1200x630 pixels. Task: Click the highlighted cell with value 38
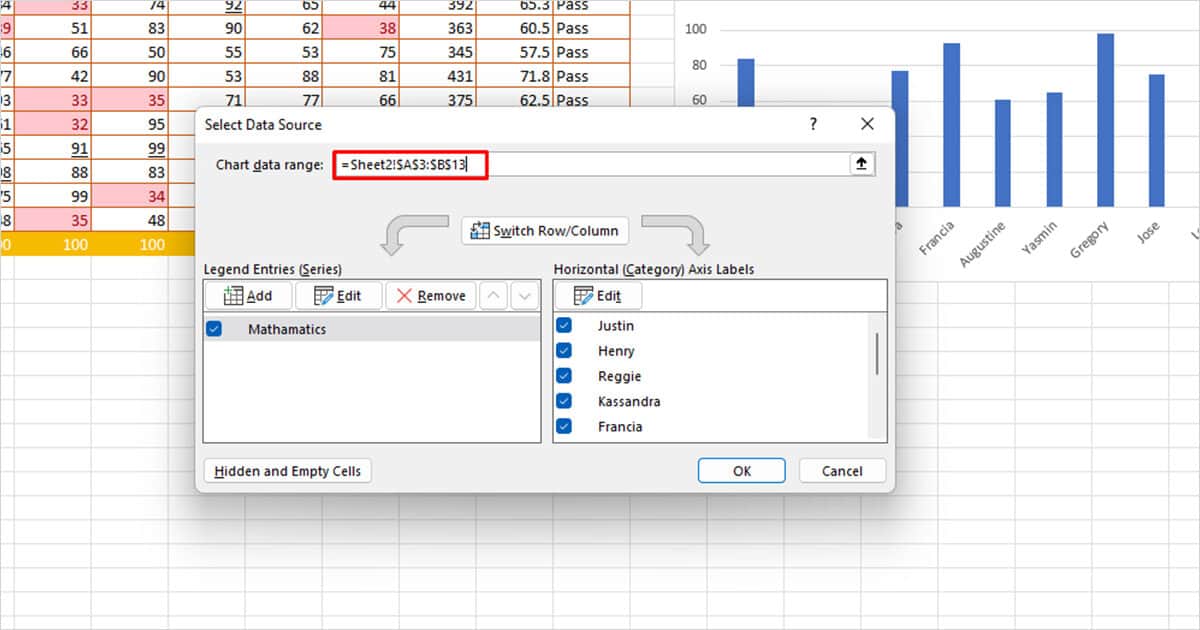tap(361, 29)
